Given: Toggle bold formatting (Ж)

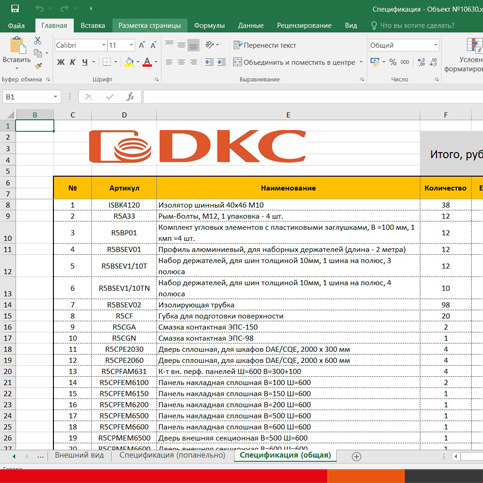Looking at the screenshot, I should [61, 62].
